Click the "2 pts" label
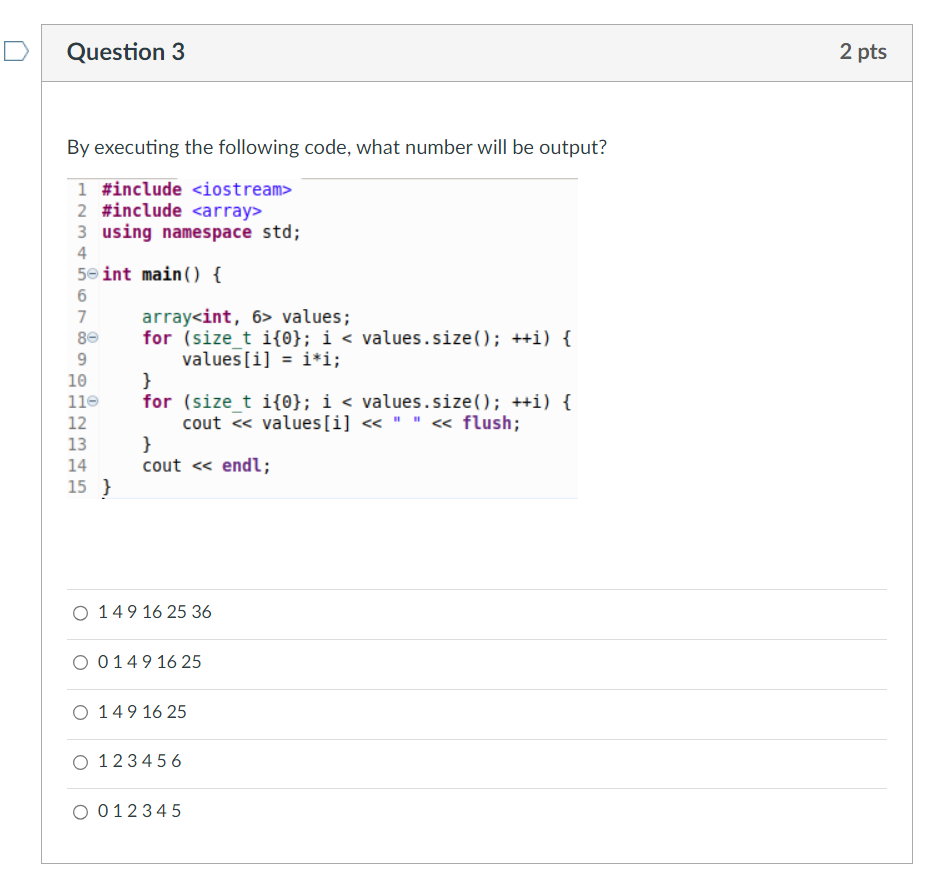This screenshot has height=892, width=940. point(863,52)
